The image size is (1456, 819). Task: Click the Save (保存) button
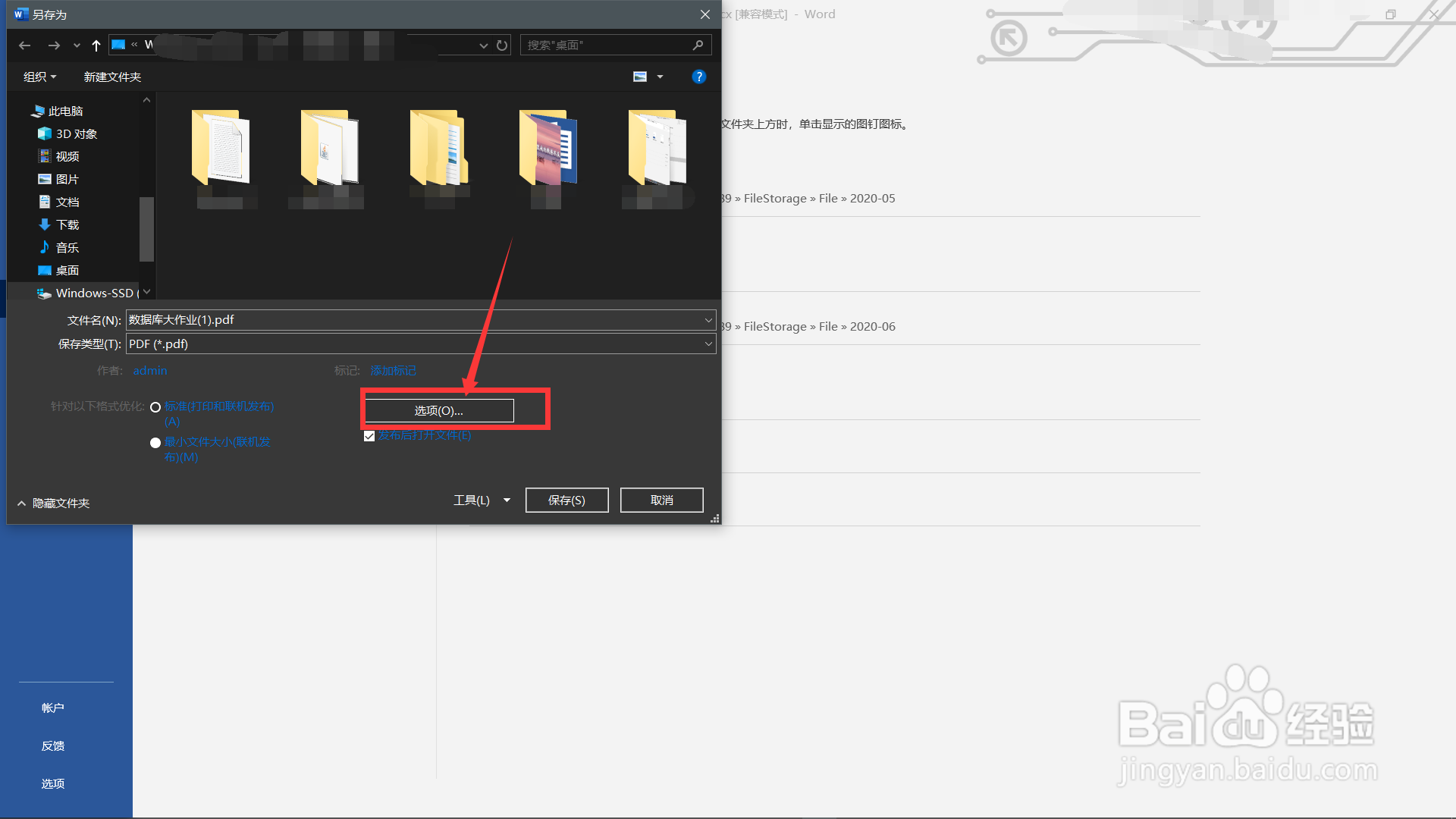tap(566, 500)
